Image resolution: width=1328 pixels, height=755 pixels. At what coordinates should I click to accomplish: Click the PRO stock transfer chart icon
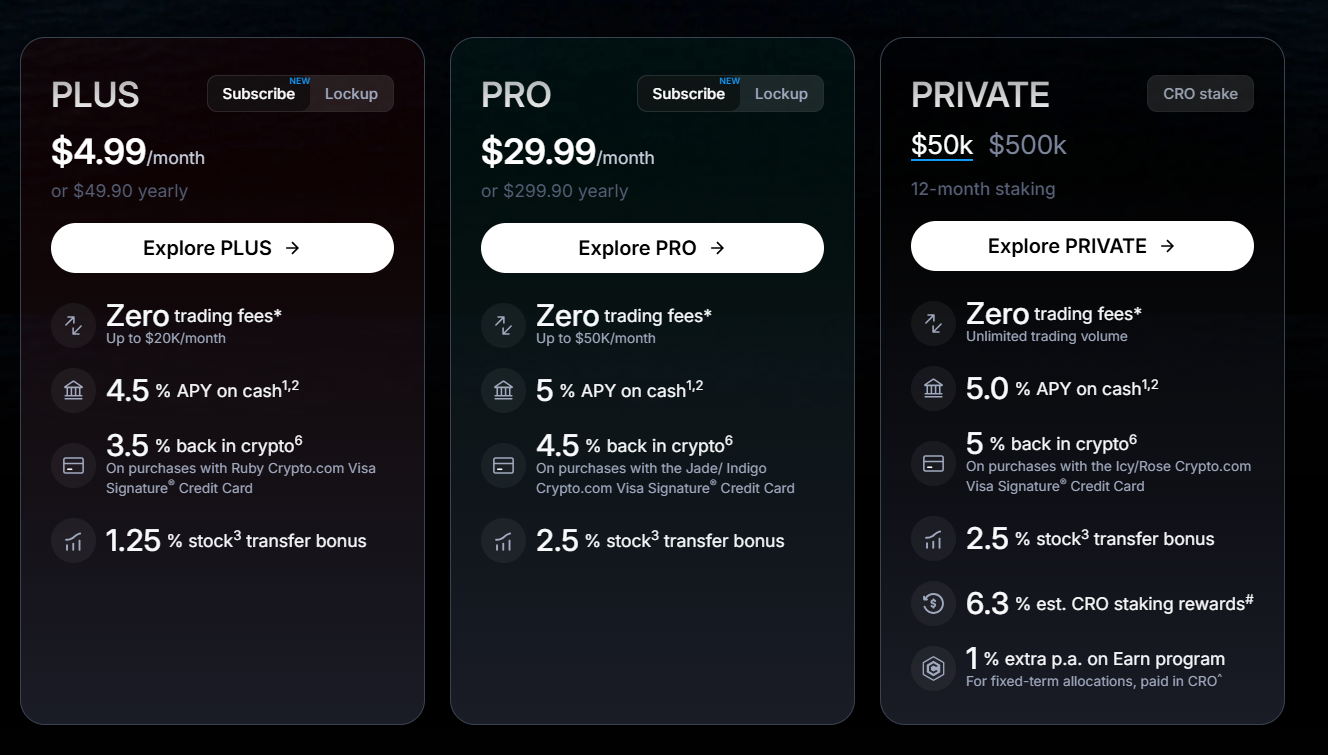pos(503,541)
